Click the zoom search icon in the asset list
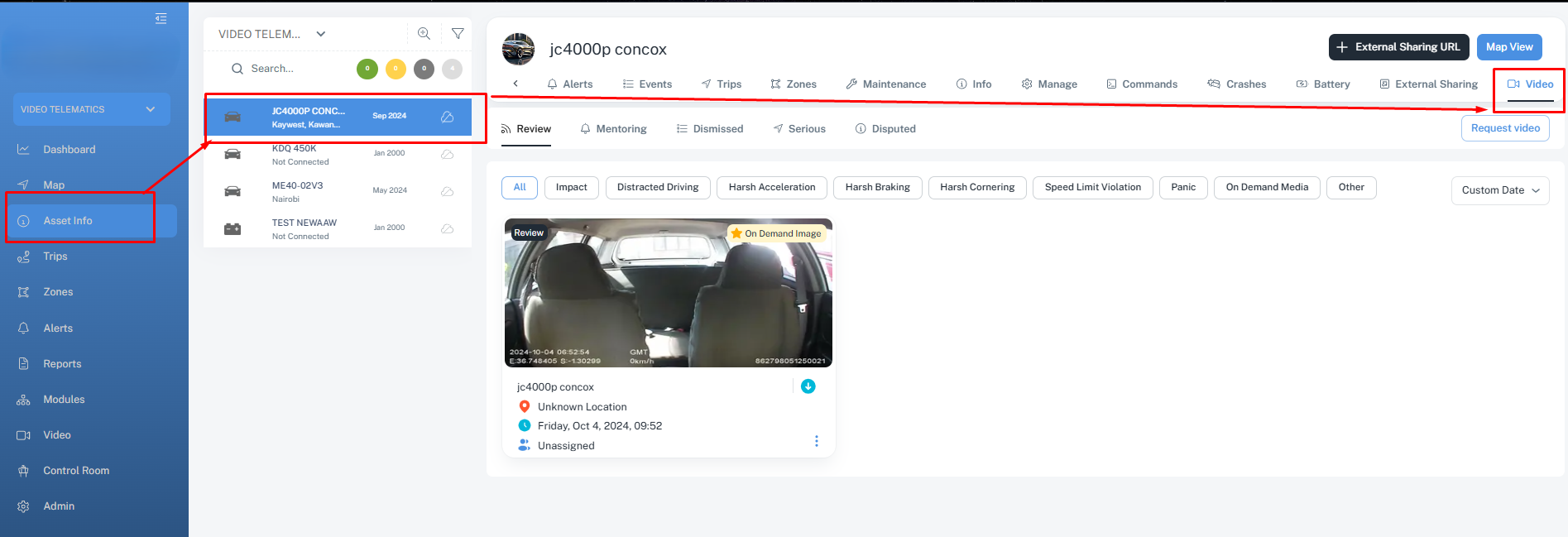Image resolution: width=1568 pixels, height=537 pixels. tap(424, 34)
